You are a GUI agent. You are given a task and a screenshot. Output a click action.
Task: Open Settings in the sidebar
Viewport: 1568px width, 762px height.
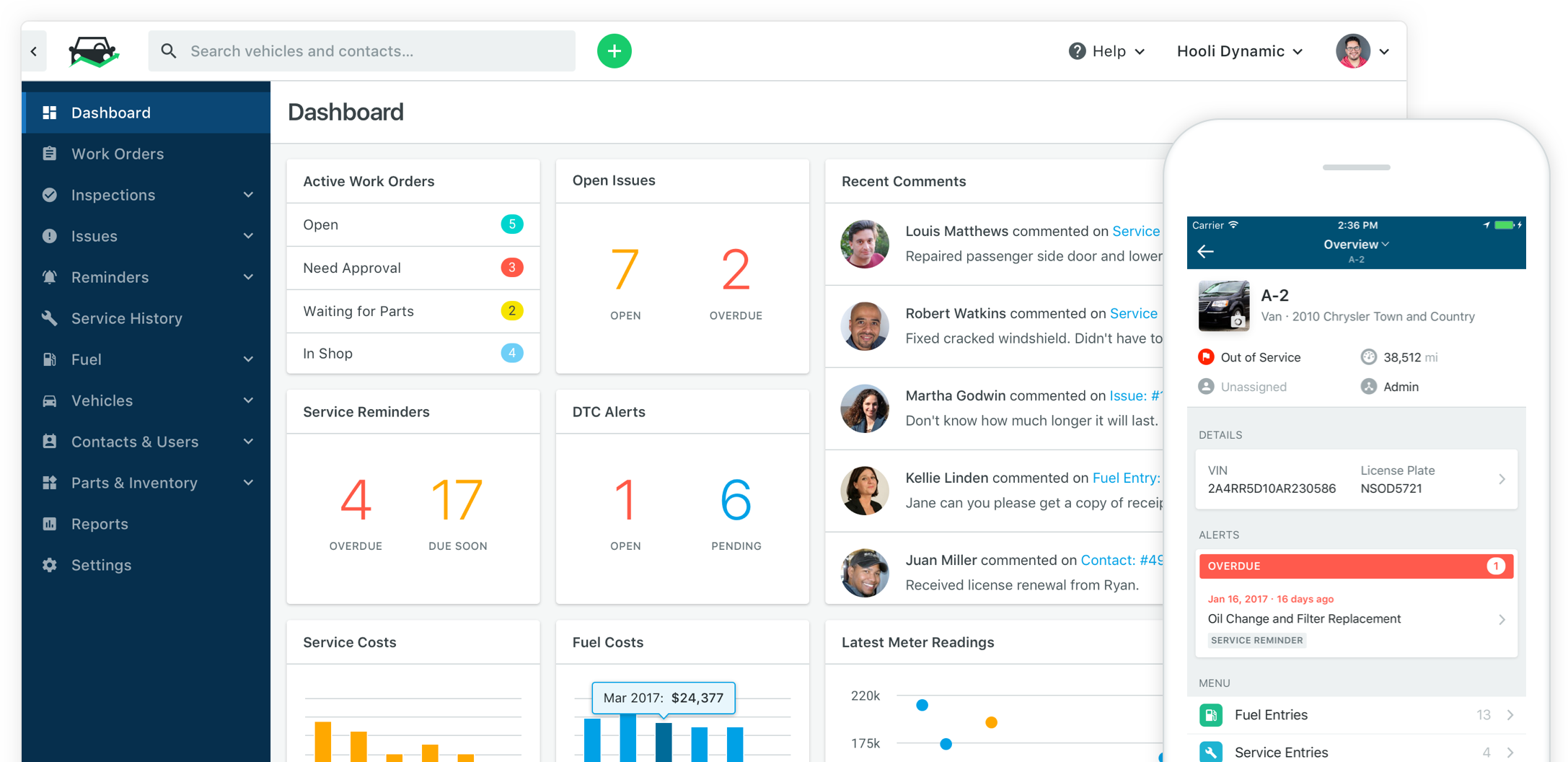coord(146,565)
